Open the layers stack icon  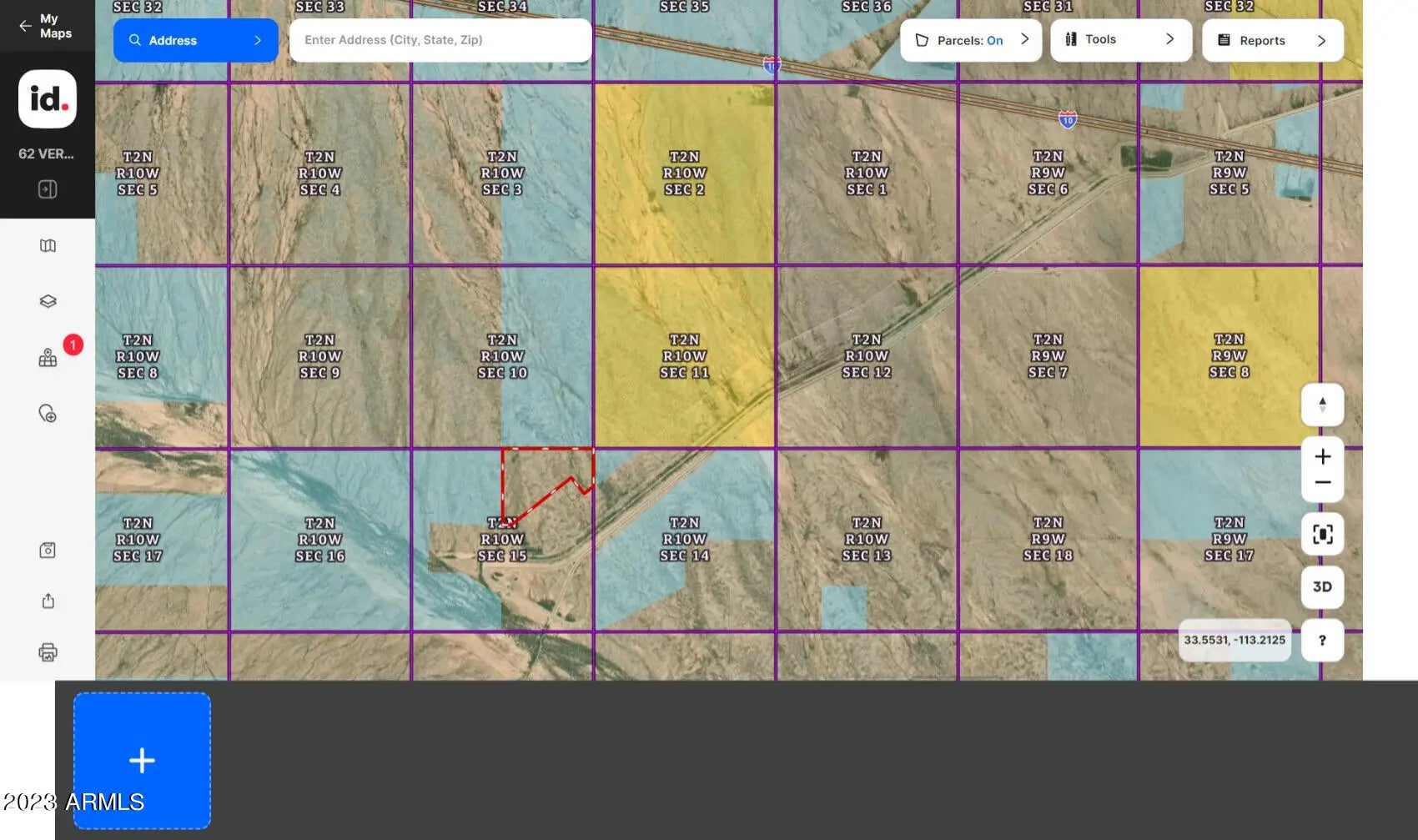click(x=48, y=301)
